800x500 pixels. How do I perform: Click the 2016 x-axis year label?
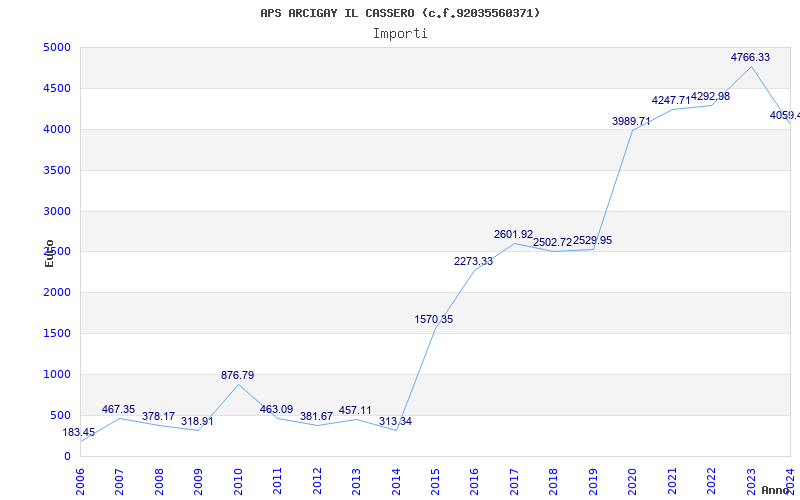click(475, 481)
